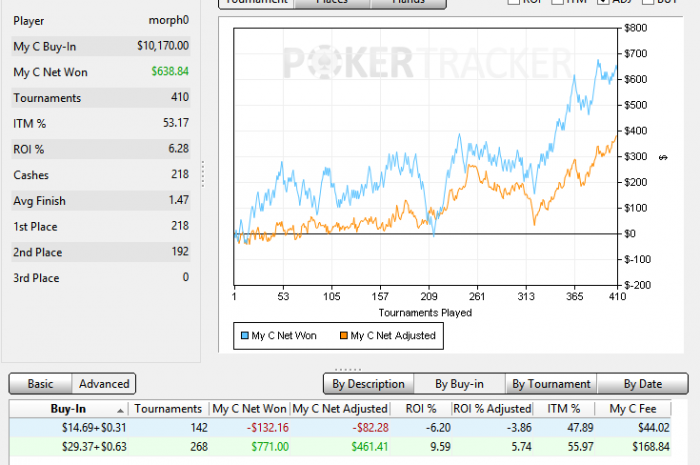Open the By Tournament tab
700x465 pixels.
click(551, 384)
